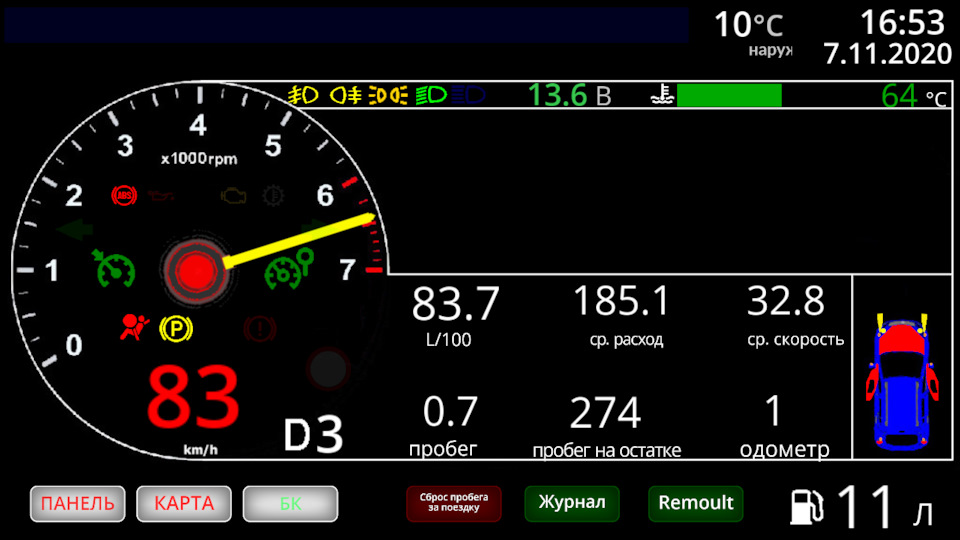Click the dim brake system warning icon
This screenshot has width=960, height=540.
[x=260, y=329]
